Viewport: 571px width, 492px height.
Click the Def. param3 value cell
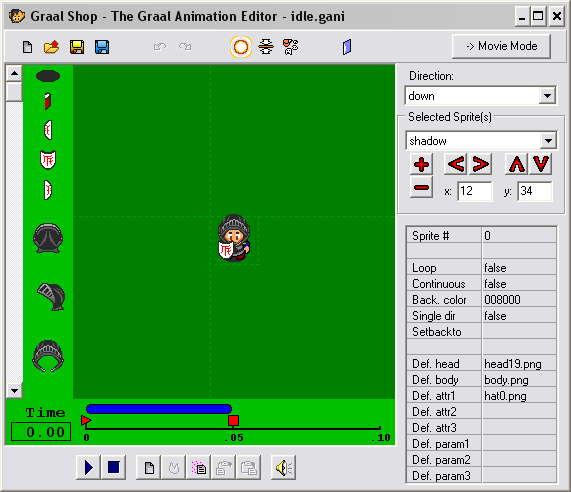(x=519, y=476)
